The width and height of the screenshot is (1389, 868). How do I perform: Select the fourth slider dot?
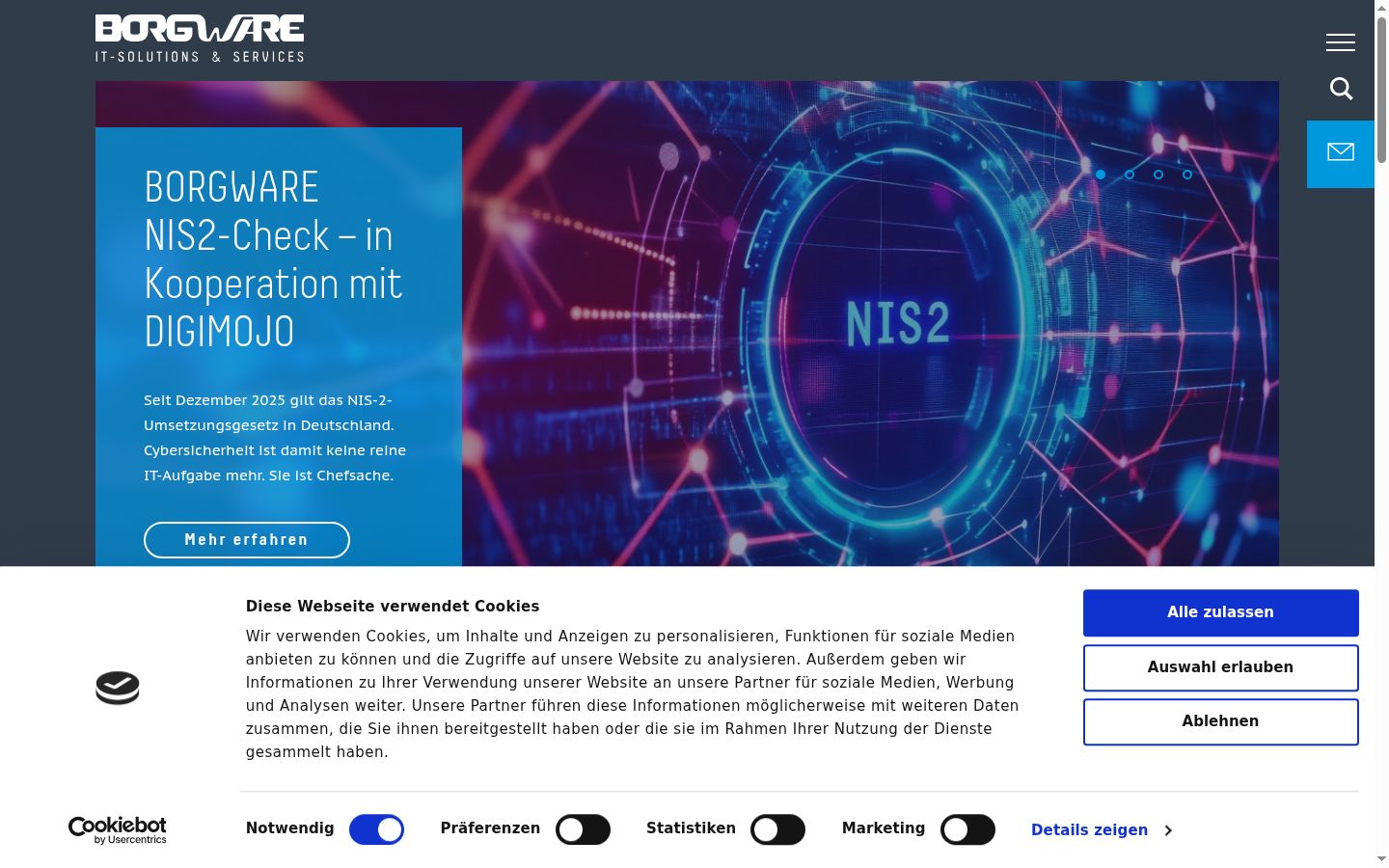click(1187, 175)
